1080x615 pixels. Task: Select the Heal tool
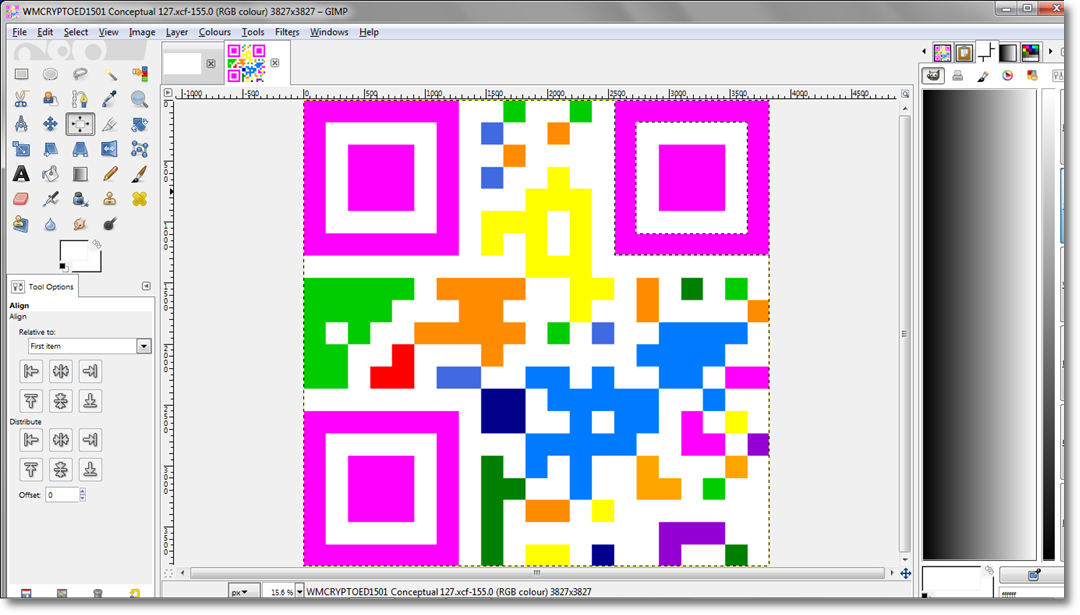pos(139,199)
